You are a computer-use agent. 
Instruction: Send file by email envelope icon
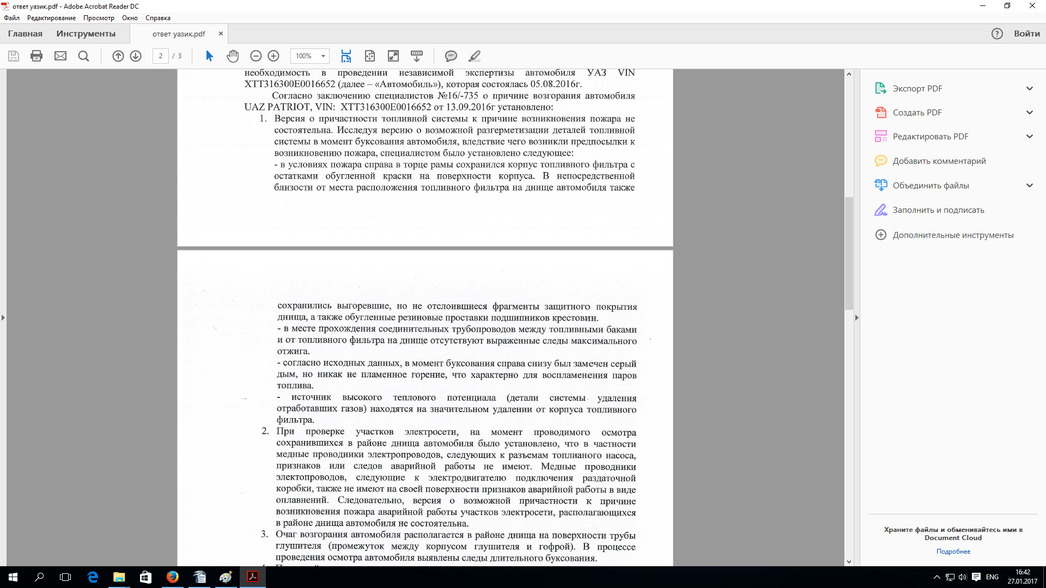click(60, 56)
